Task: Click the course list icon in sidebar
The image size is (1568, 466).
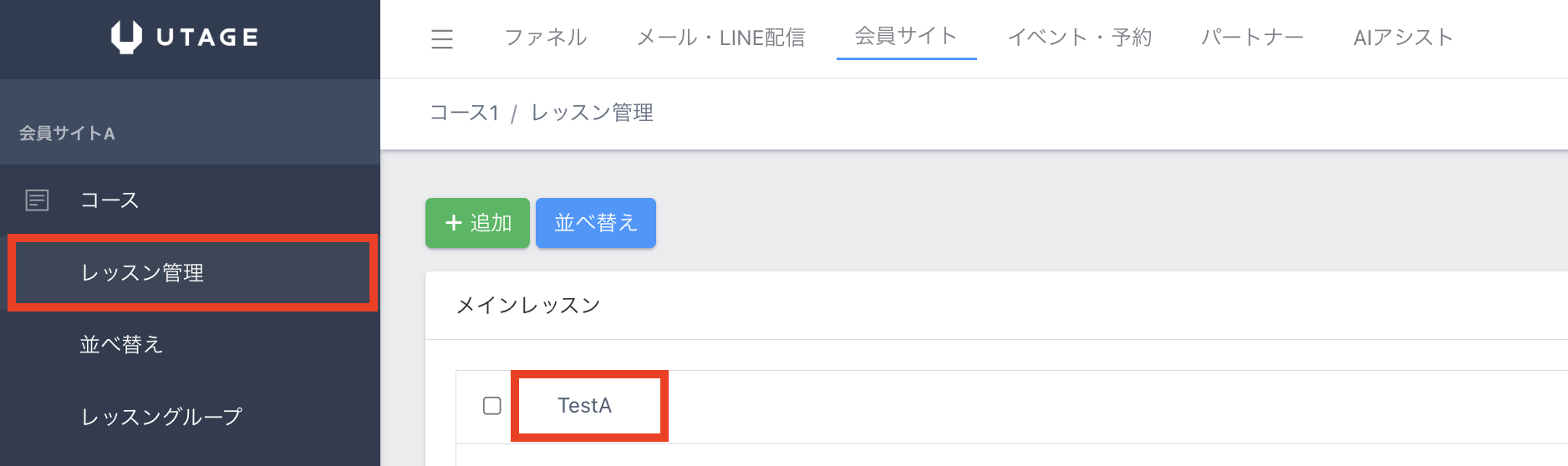Action: (x=37, y=200)
